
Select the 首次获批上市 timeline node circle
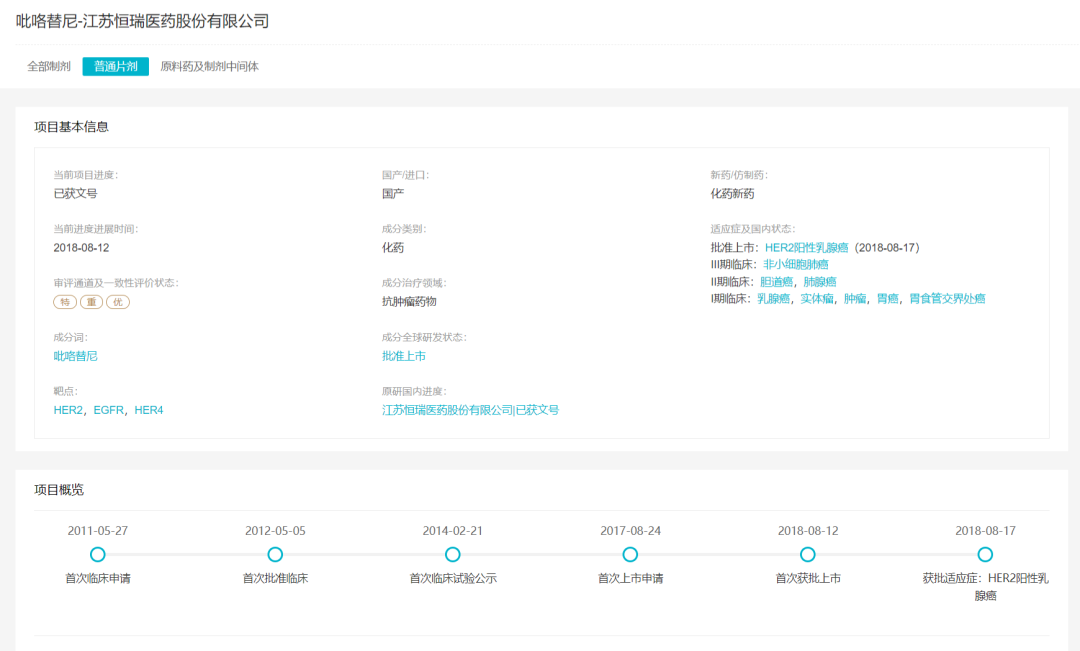808,555
